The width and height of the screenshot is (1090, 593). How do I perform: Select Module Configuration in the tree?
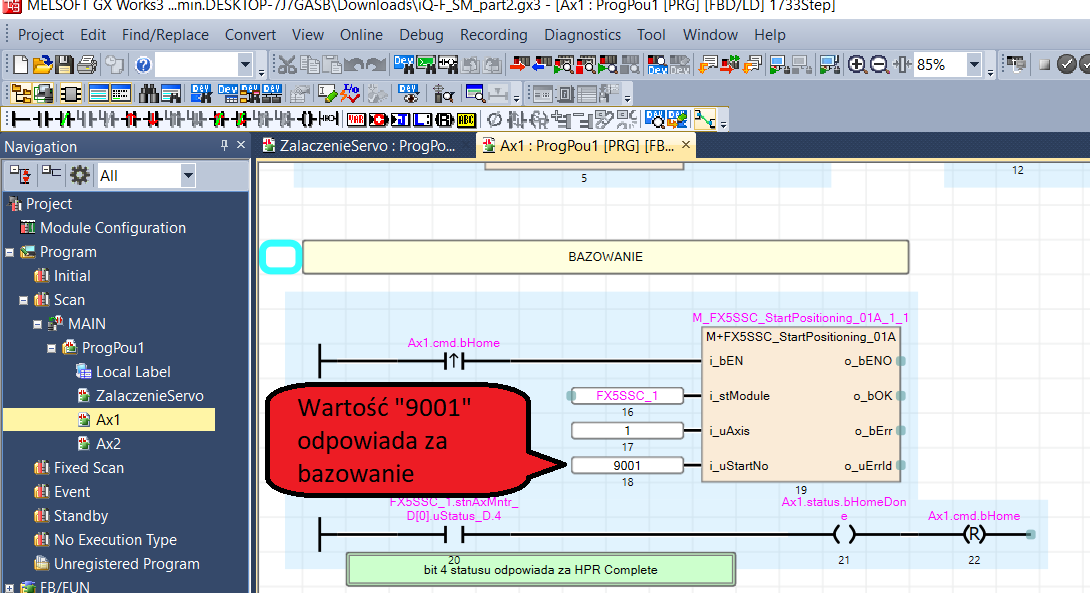click(x=113, y=228)
